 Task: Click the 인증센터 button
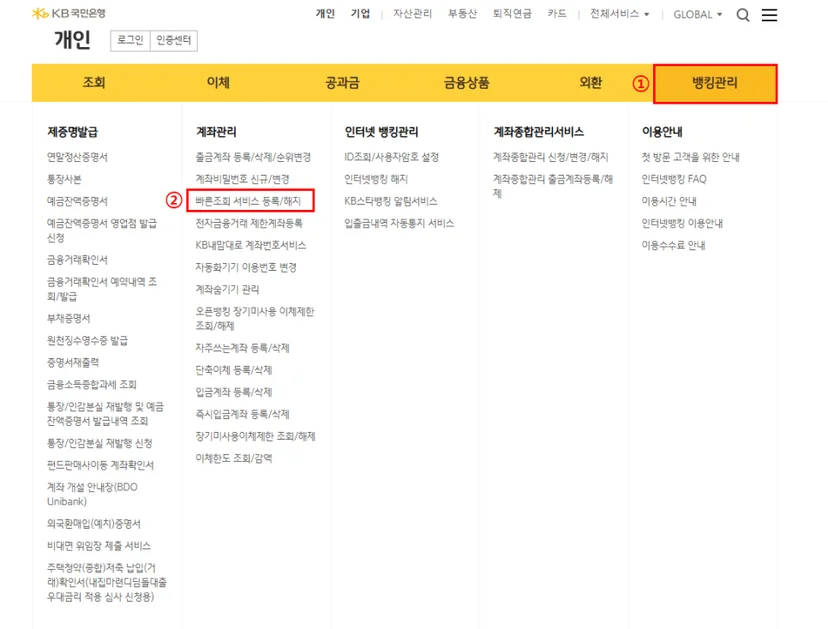click(174, 40)
